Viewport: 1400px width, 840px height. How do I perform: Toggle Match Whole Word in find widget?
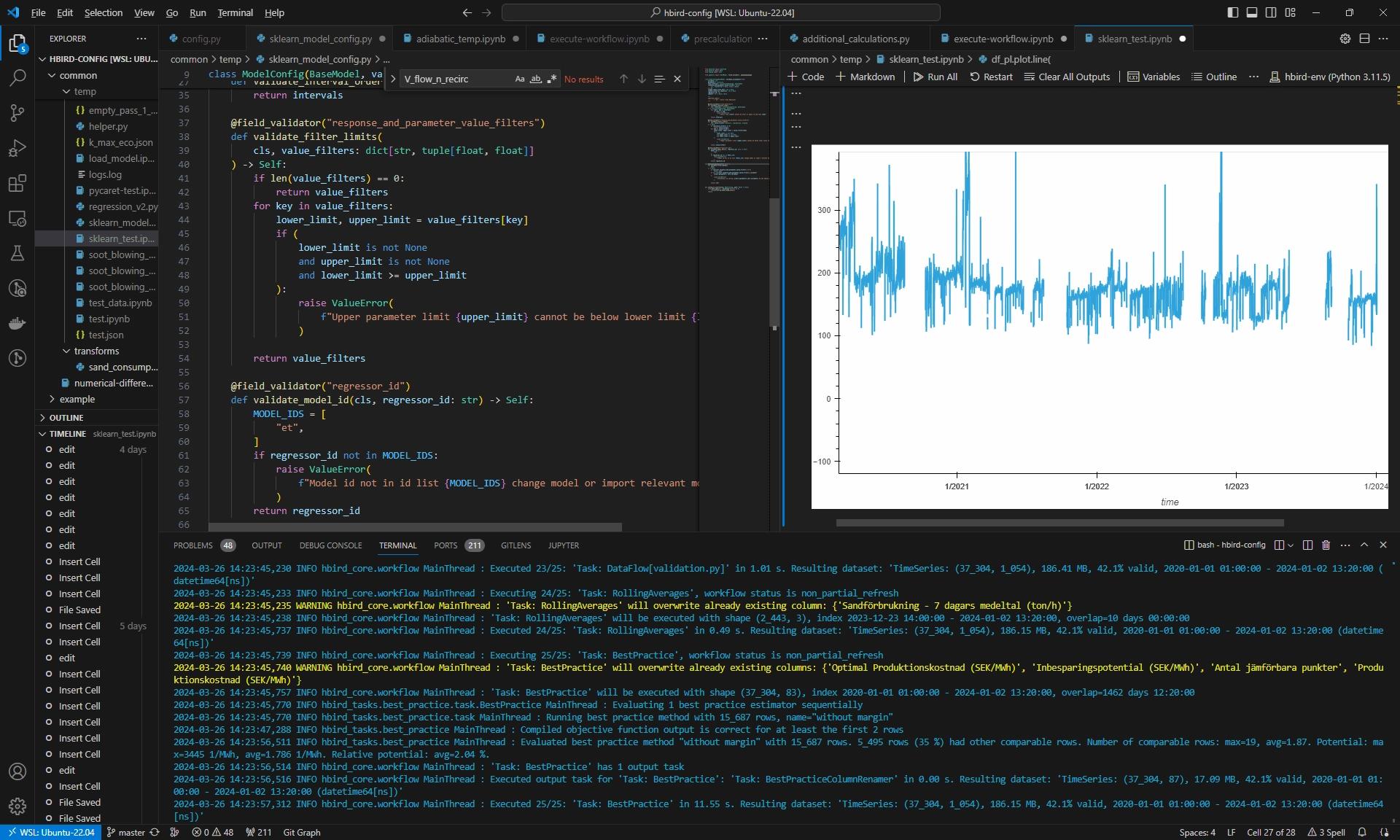(x=535, y=79)
